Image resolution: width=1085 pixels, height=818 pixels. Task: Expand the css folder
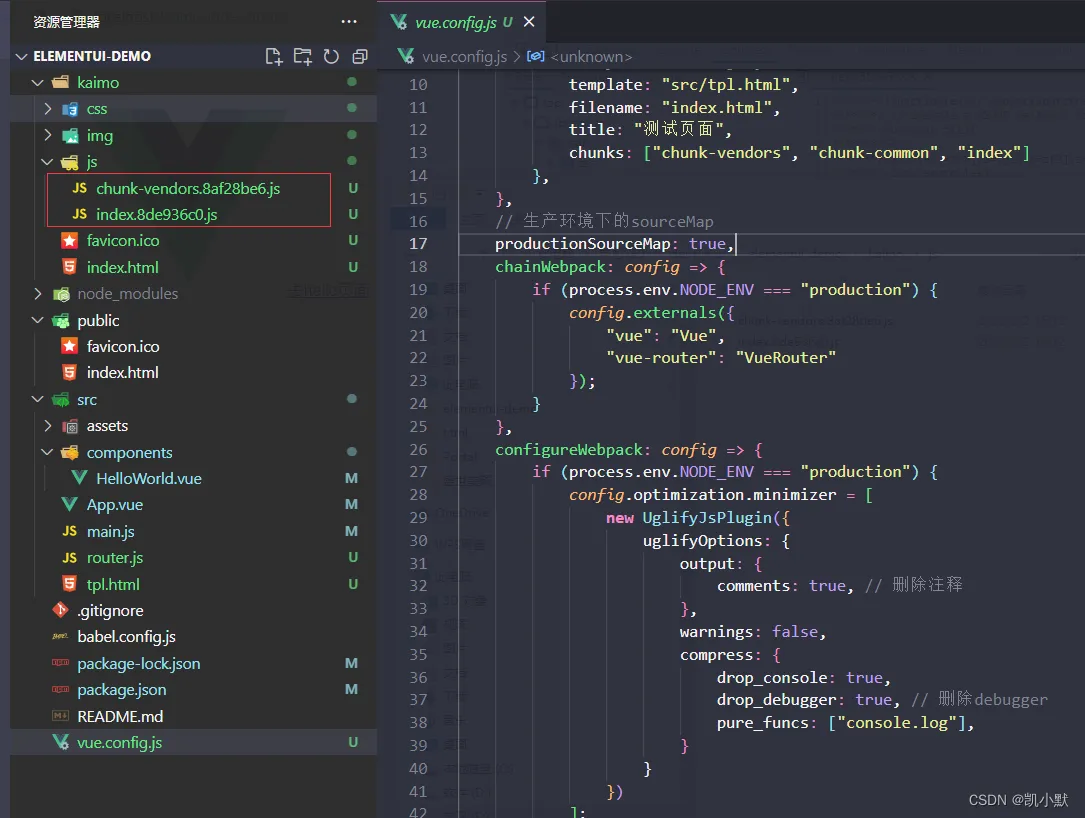[x=48, y=109]
